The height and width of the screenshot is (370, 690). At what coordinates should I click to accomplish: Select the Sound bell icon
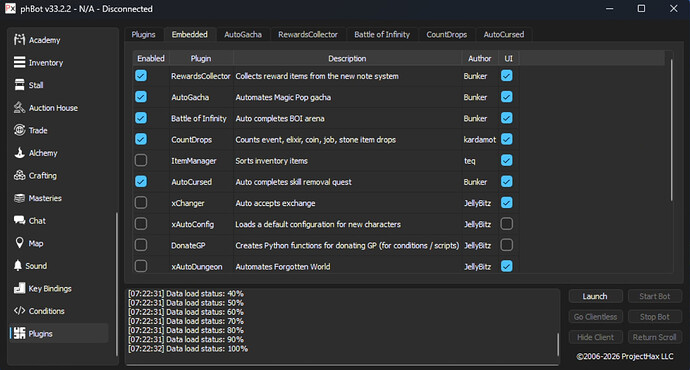click(18, 266)
